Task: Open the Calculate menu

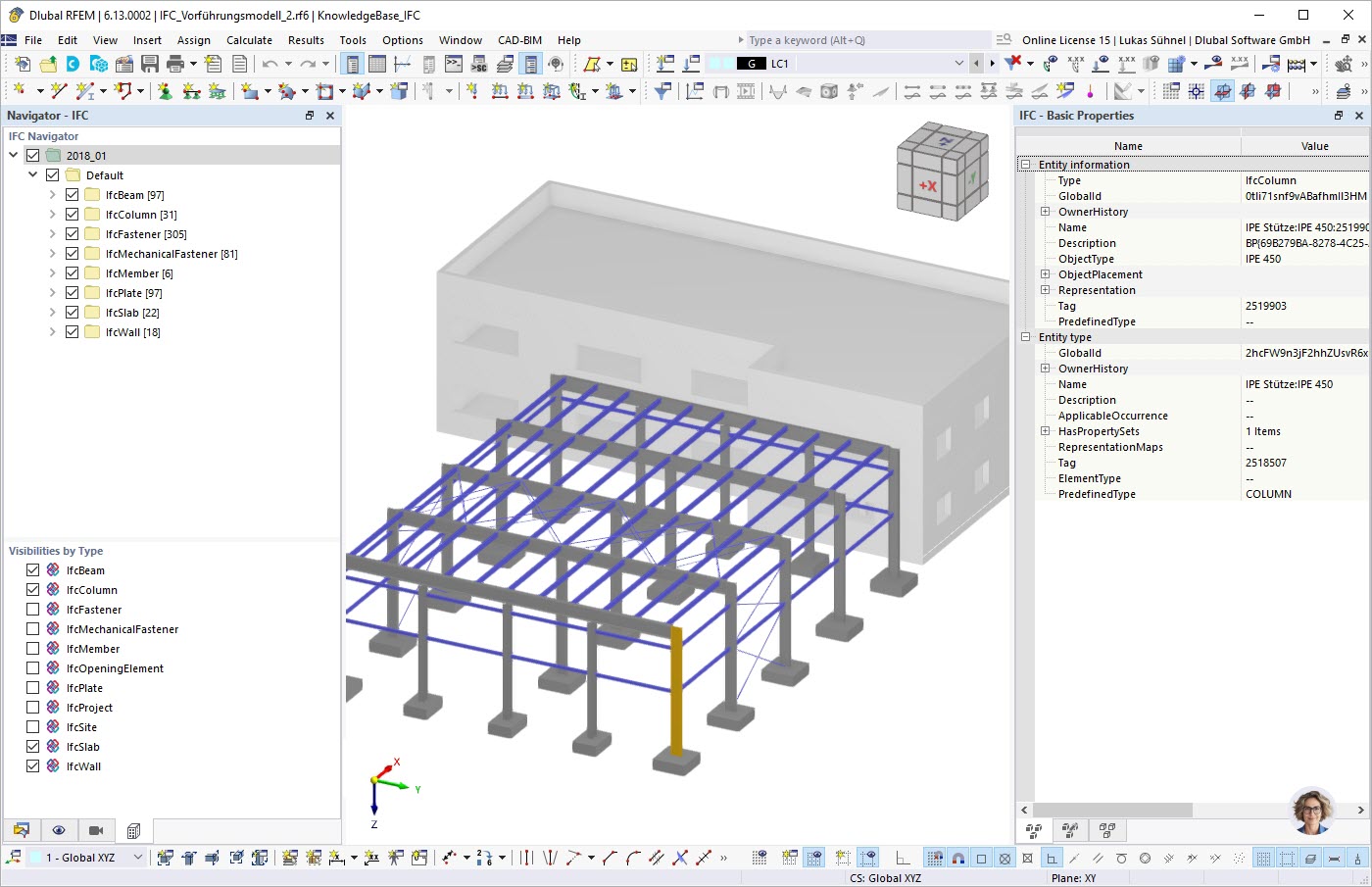Action: (x=249, y=40)
